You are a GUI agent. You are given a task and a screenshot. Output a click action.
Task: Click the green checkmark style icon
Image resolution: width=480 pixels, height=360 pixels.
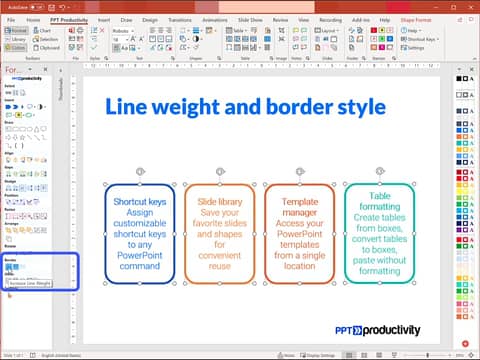point(94,48)
